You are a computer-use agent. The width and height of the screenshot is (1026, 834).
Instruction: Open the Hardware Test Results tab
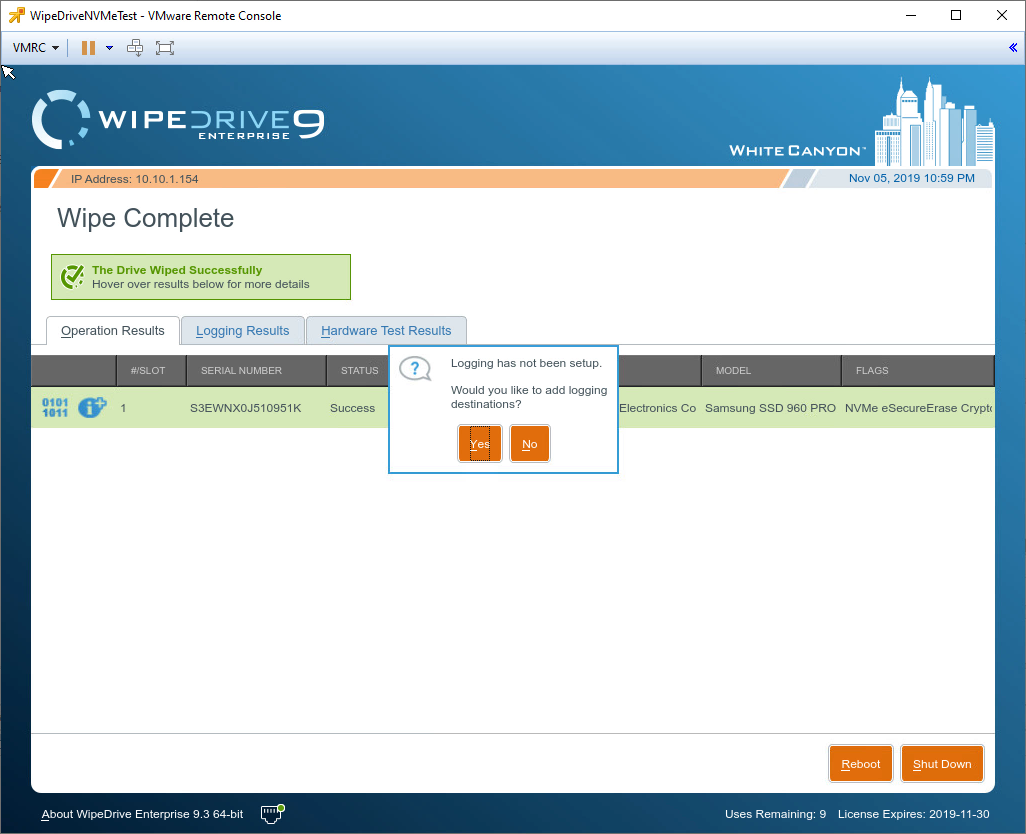(x=386, y=330)
